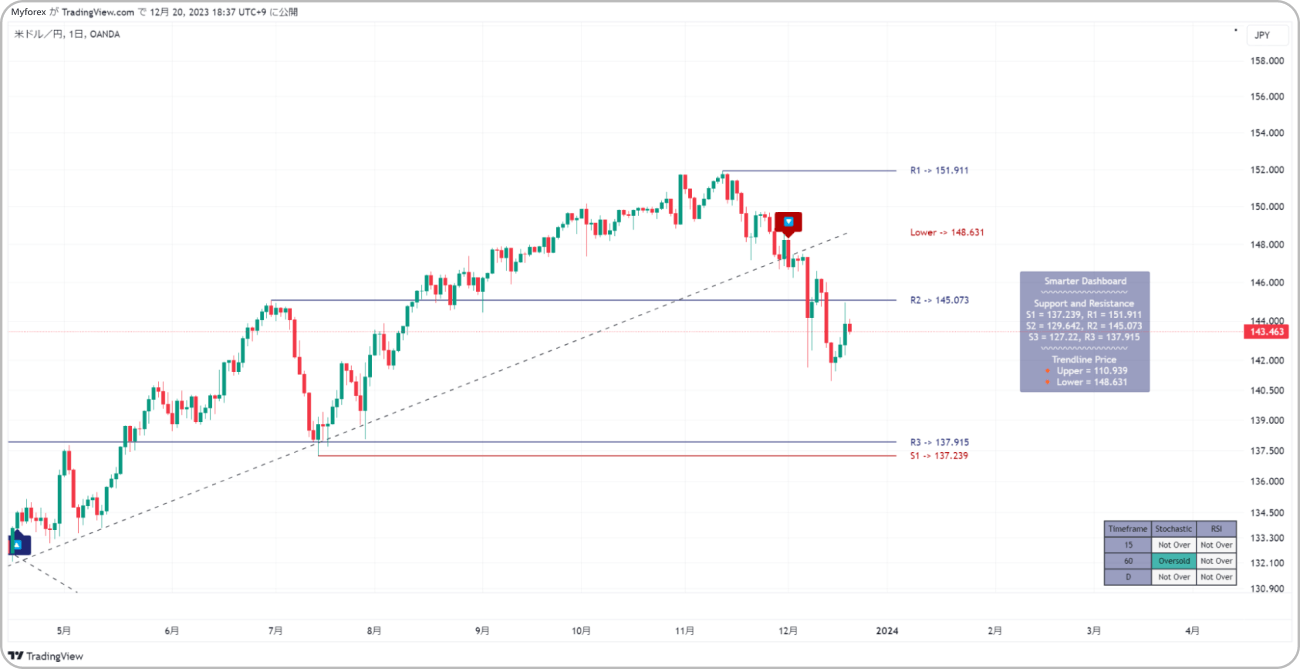
Task: Click the R3 -> 137.915 level label
Action: (939, 442)
